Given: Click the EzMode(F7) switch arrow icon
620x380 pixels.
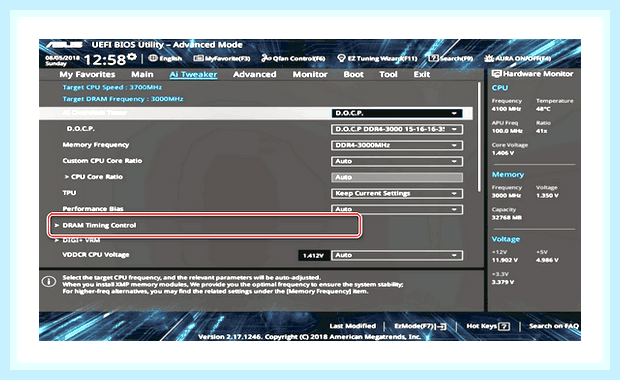Looking at the screenshot, I should pos(440,326).
